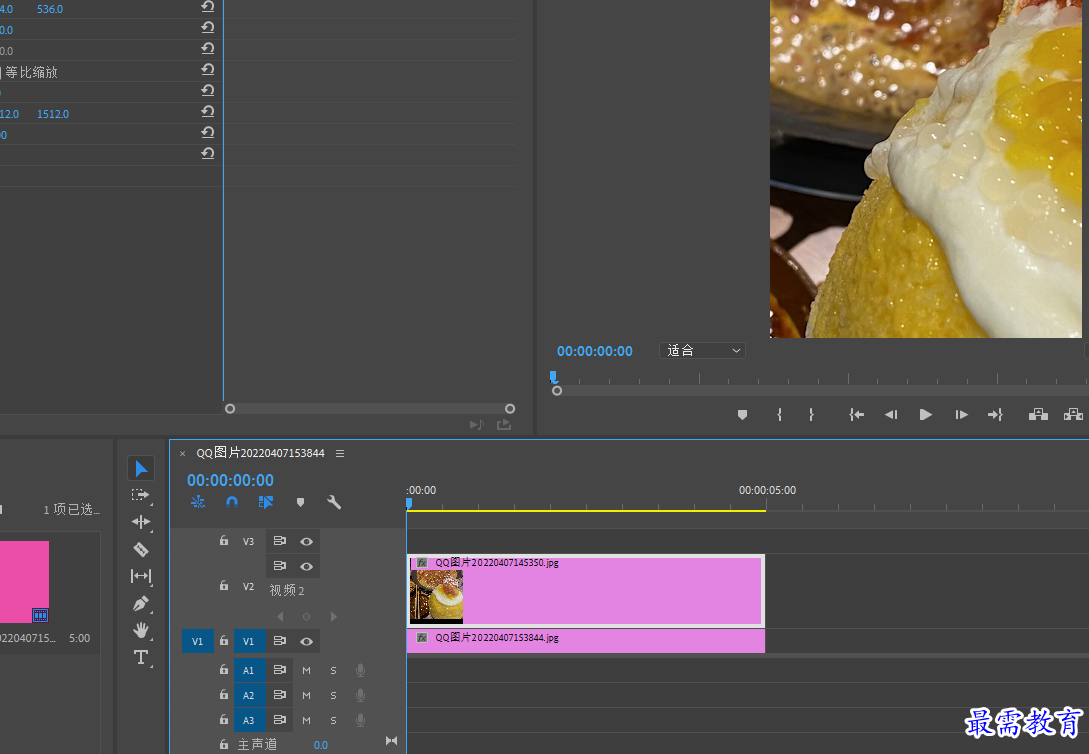
Task: Open the 适合 zoom level dropdown
Action: pyautogui.click(x=702, y=351)
